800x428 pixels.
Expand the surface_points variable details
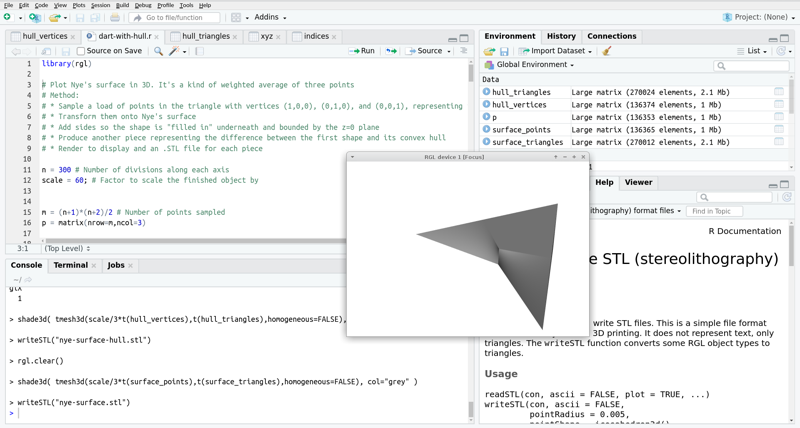487,130
